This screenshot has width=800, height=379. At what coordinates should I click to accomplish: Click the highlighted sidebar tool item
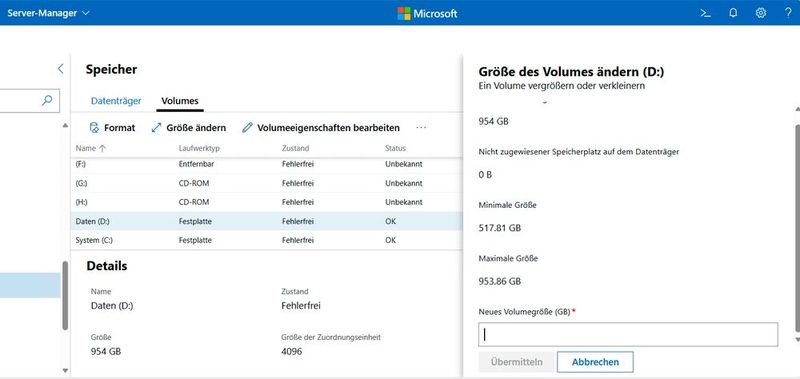click(30, 285)
